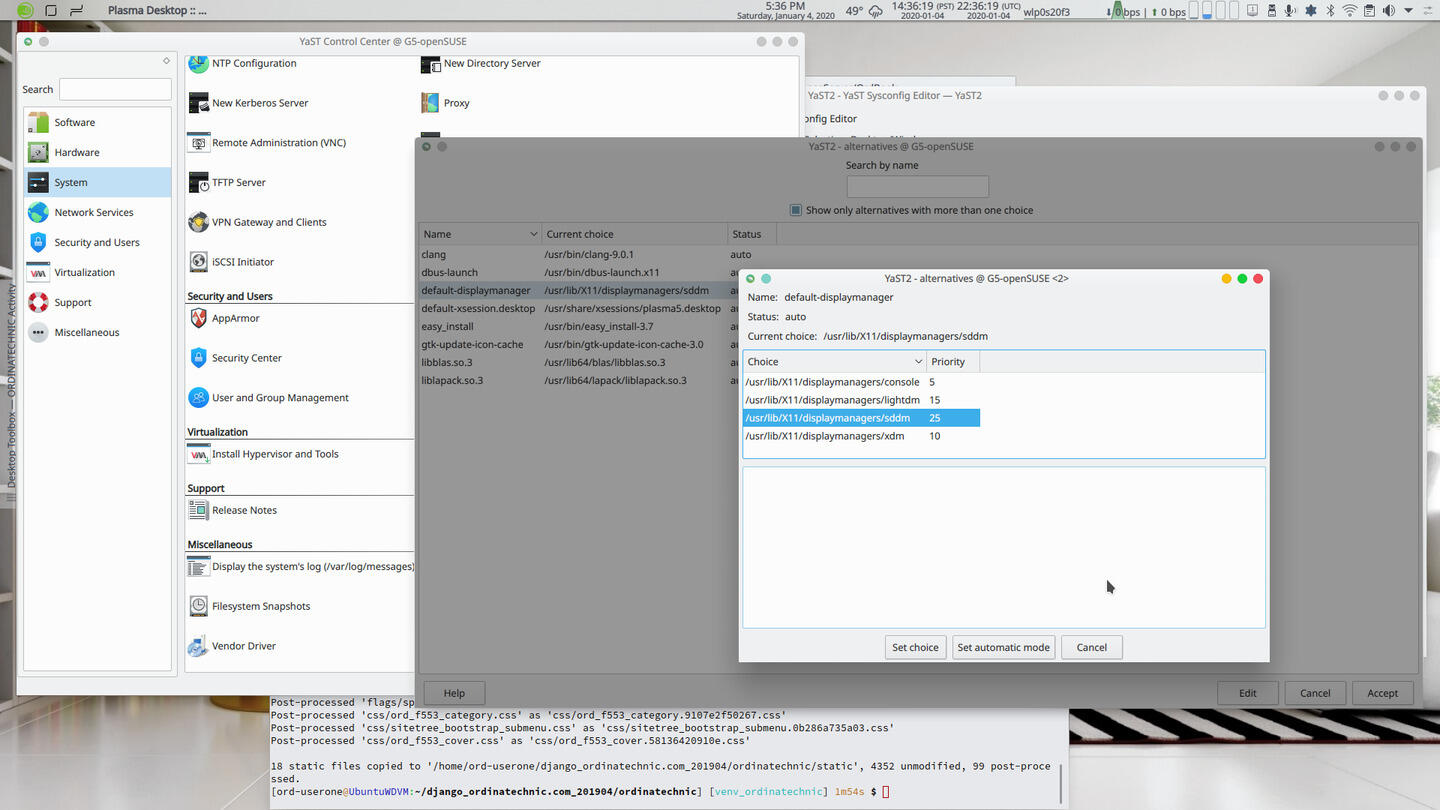
Task: Open VPN Gateway and Clients module
Action: [257, 222]
